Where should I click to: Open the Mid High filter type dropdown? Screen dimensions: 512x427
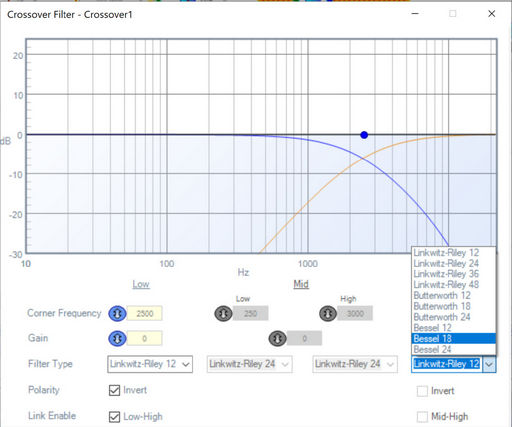click(355, 364)
